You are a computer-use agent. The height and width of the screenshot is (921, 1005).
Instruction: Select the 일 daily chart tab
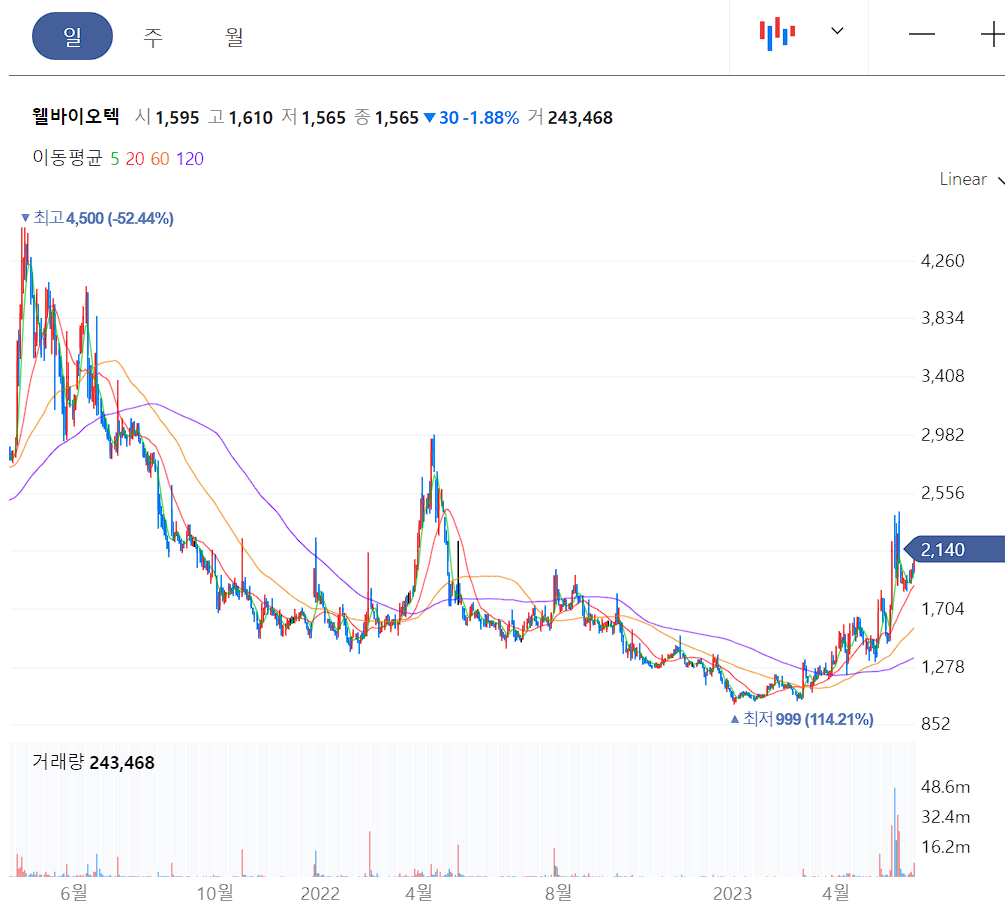point(72,34)
